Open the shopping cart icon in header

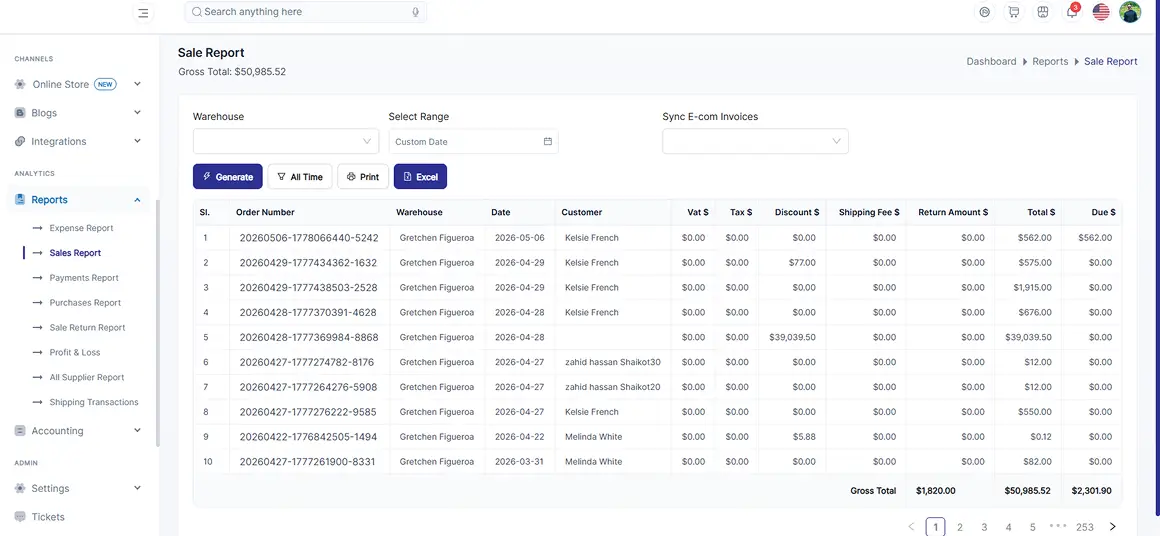pyautogui.click(x=1014, y=12)
